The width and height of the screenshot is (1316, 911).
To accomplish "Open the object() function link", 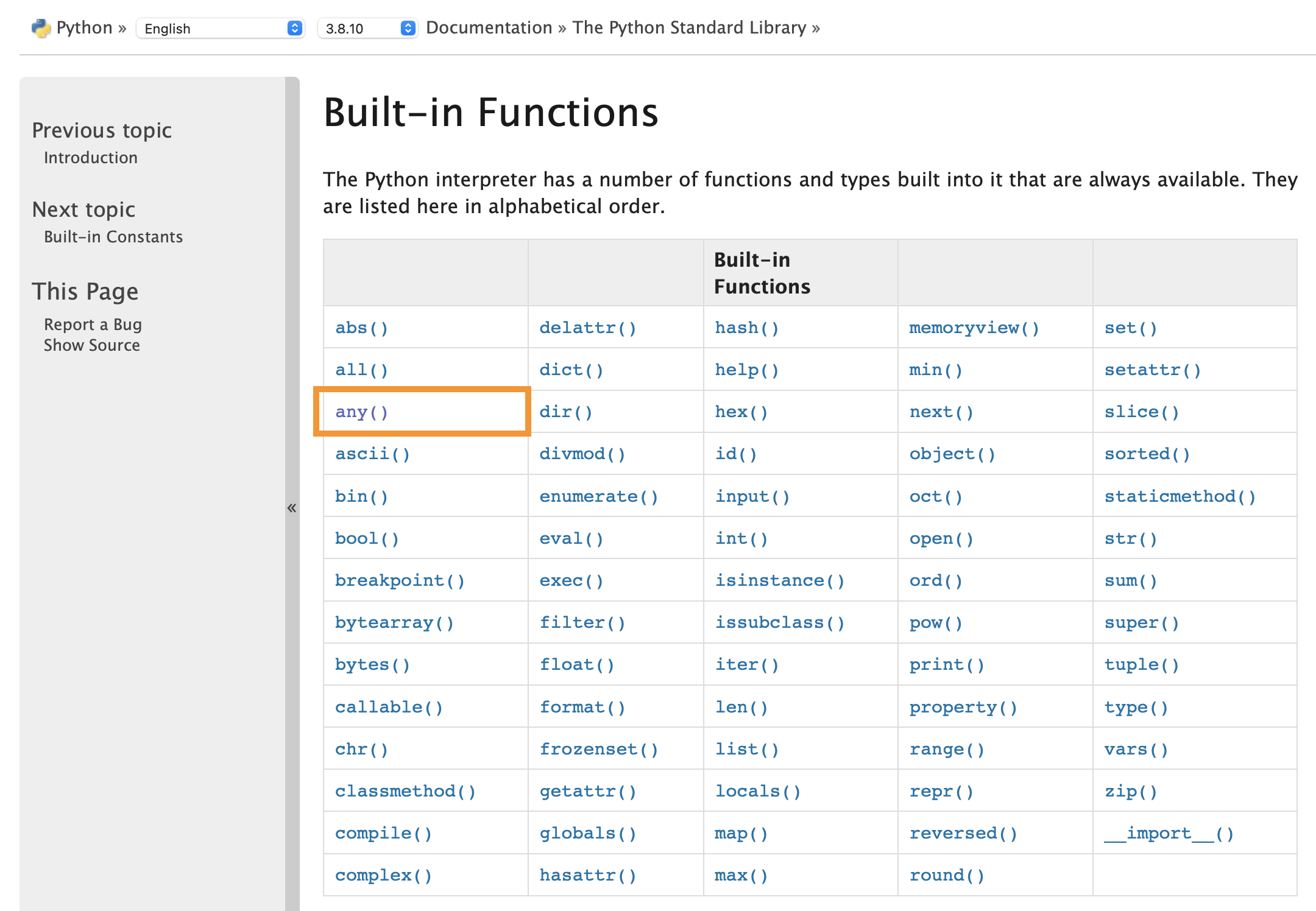I will pyautogui.click(x=952, y=454).
